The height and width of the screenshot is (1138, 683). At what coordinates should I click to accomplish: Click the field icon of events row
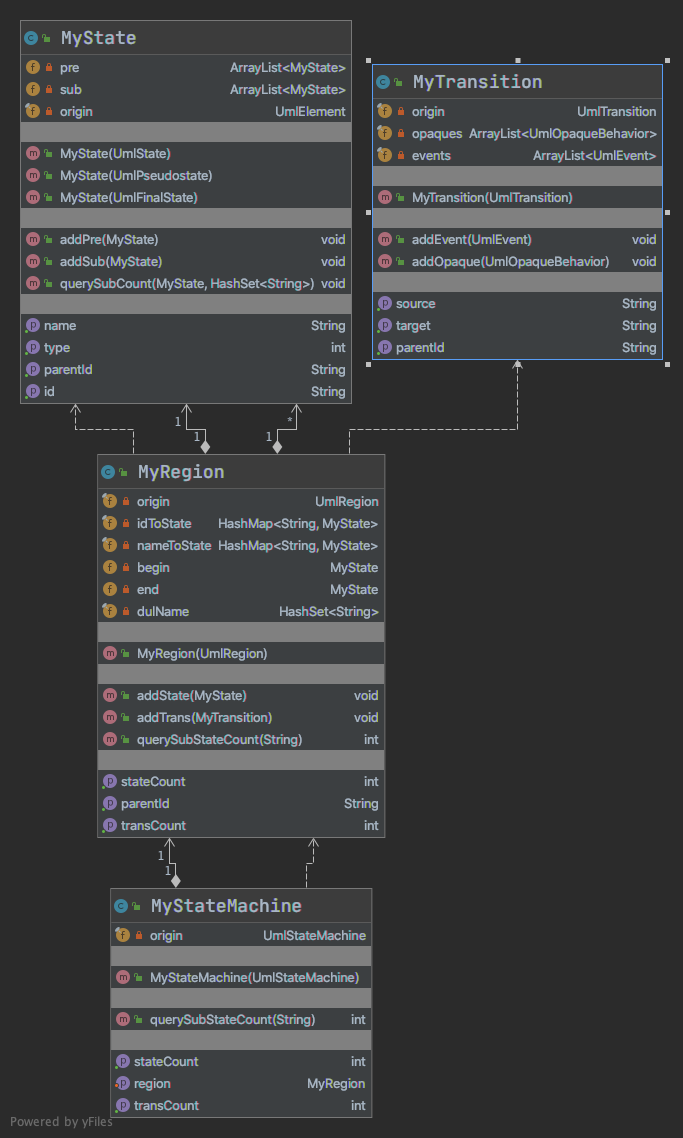tap(385, 155)
